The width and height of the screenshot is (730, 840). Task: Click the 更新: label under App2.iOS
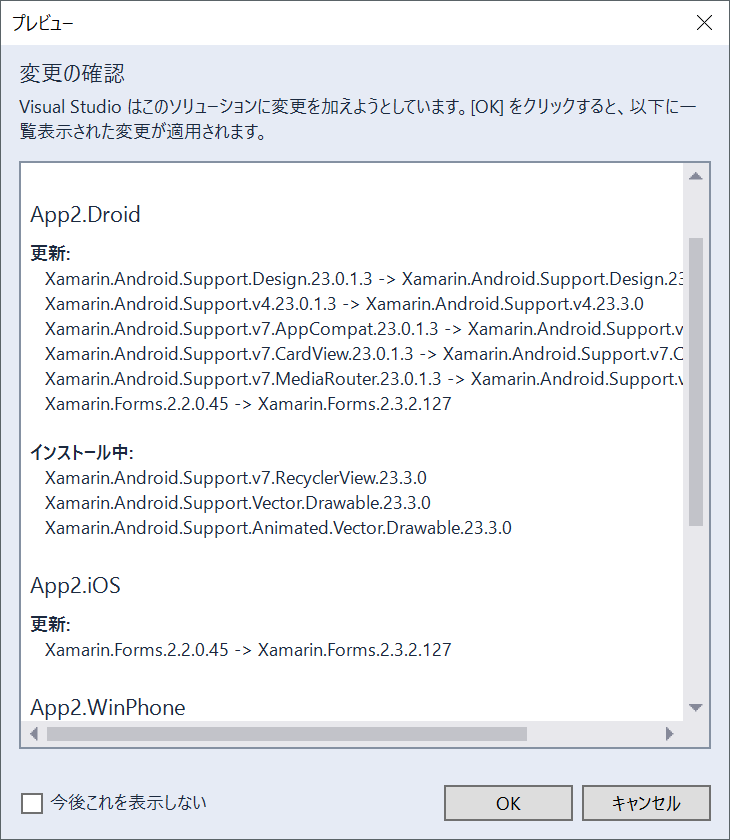click(x=50, y=624)
